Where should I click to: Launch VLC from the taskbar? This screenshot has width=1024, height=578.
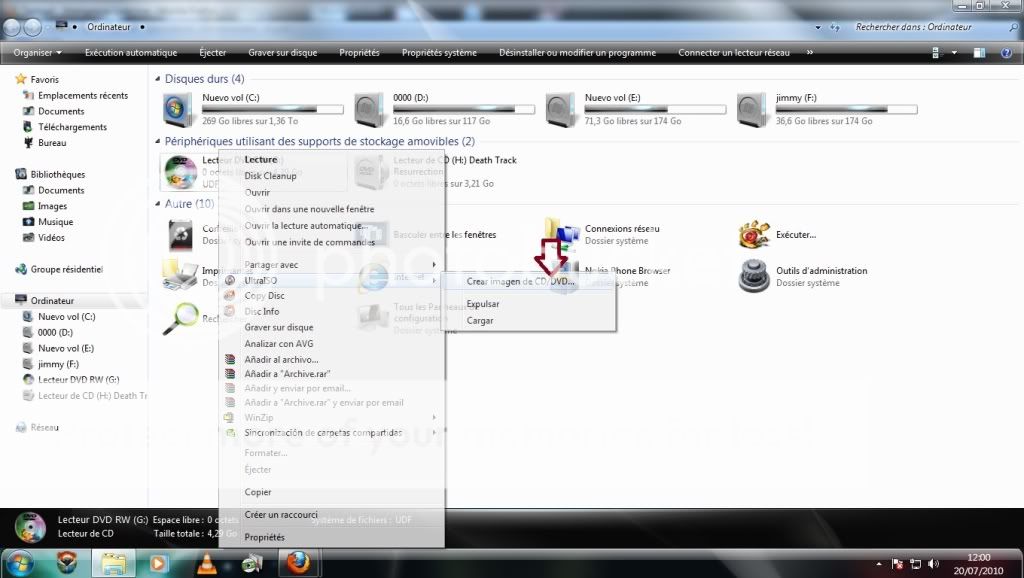207,563
